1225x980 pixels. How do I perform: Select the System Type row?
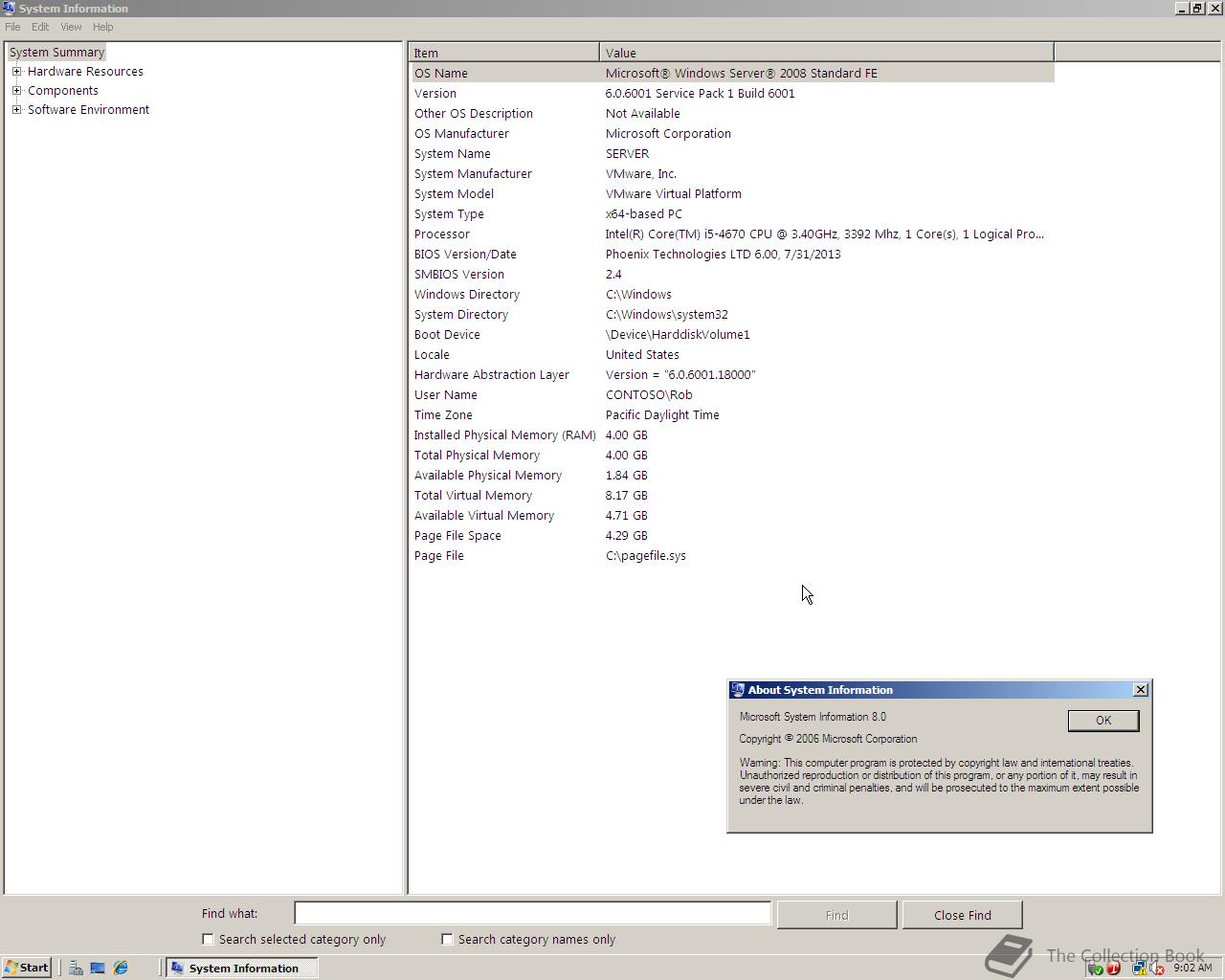tap(732, 213)
